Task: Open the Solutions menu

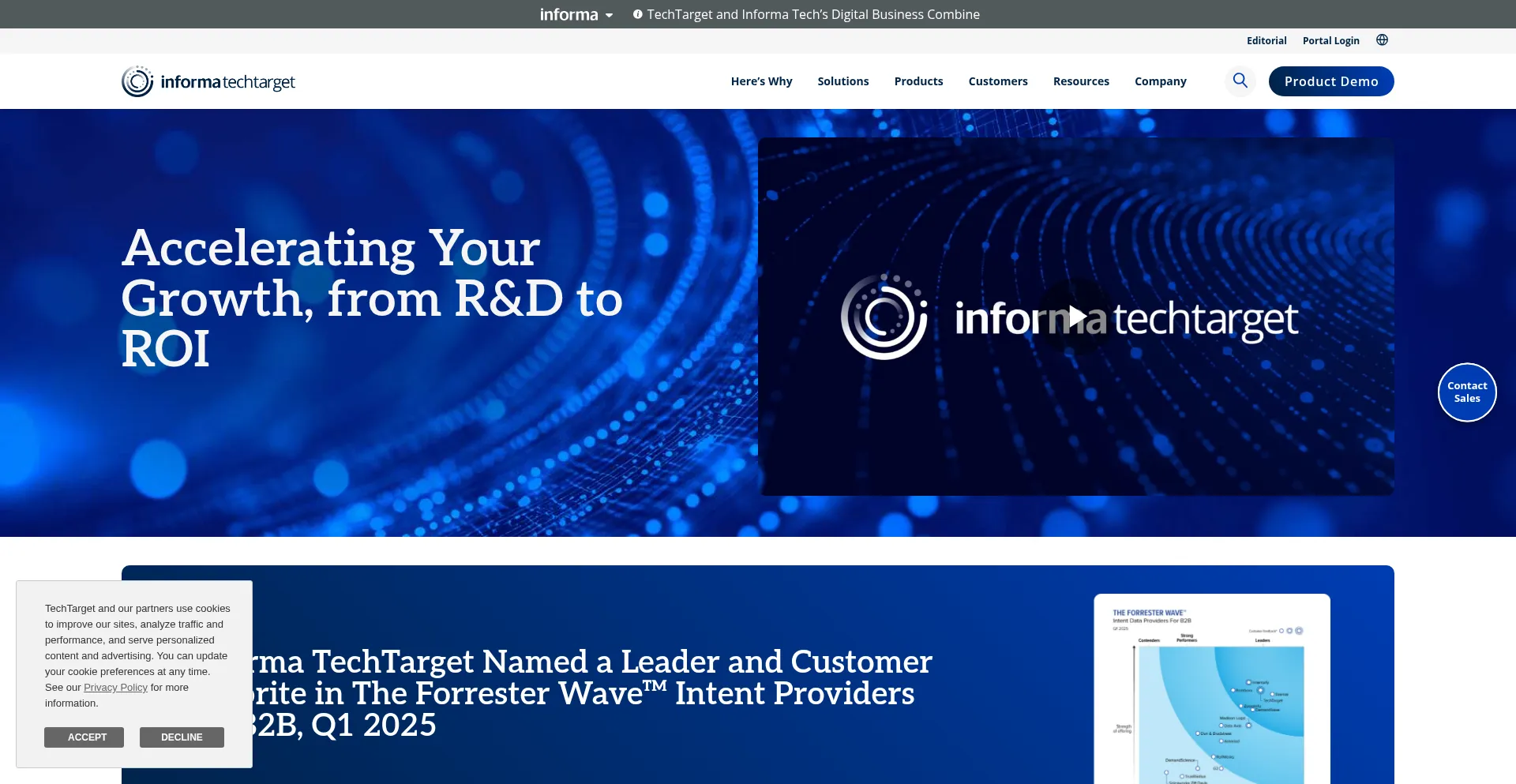Action: [842, 81]
